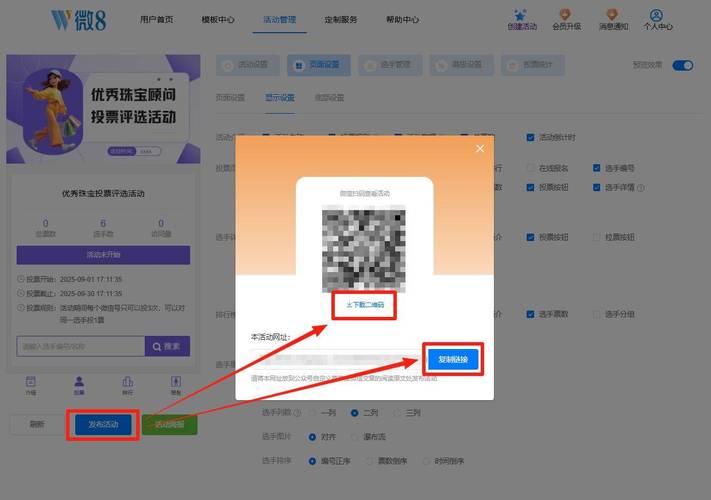The width and height of the screenshot is (711, 500).
Task: Switch to 投票统计 tab
Action: (533, 65)
